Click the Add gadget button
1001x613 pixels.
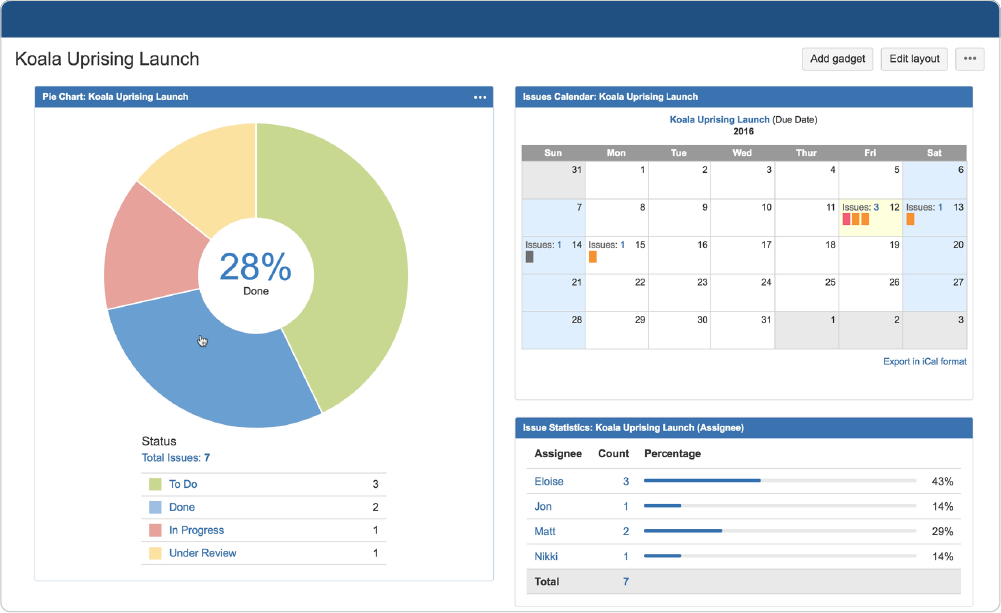tap(837, 59)
